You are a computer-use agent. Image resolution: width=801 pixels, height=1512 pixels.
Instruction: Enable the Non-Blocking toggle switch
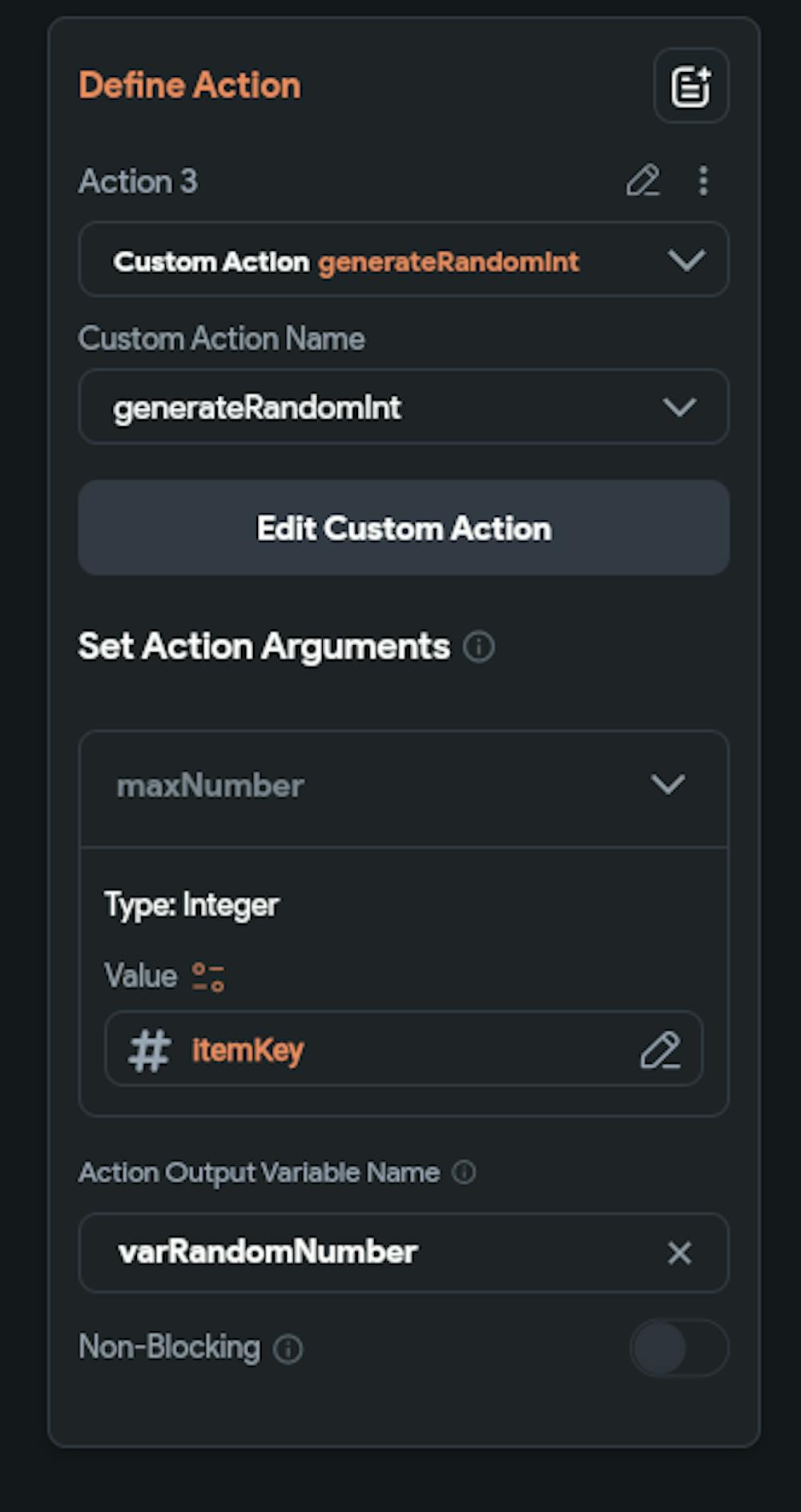pyautogui.click(x=678, y=1348)
